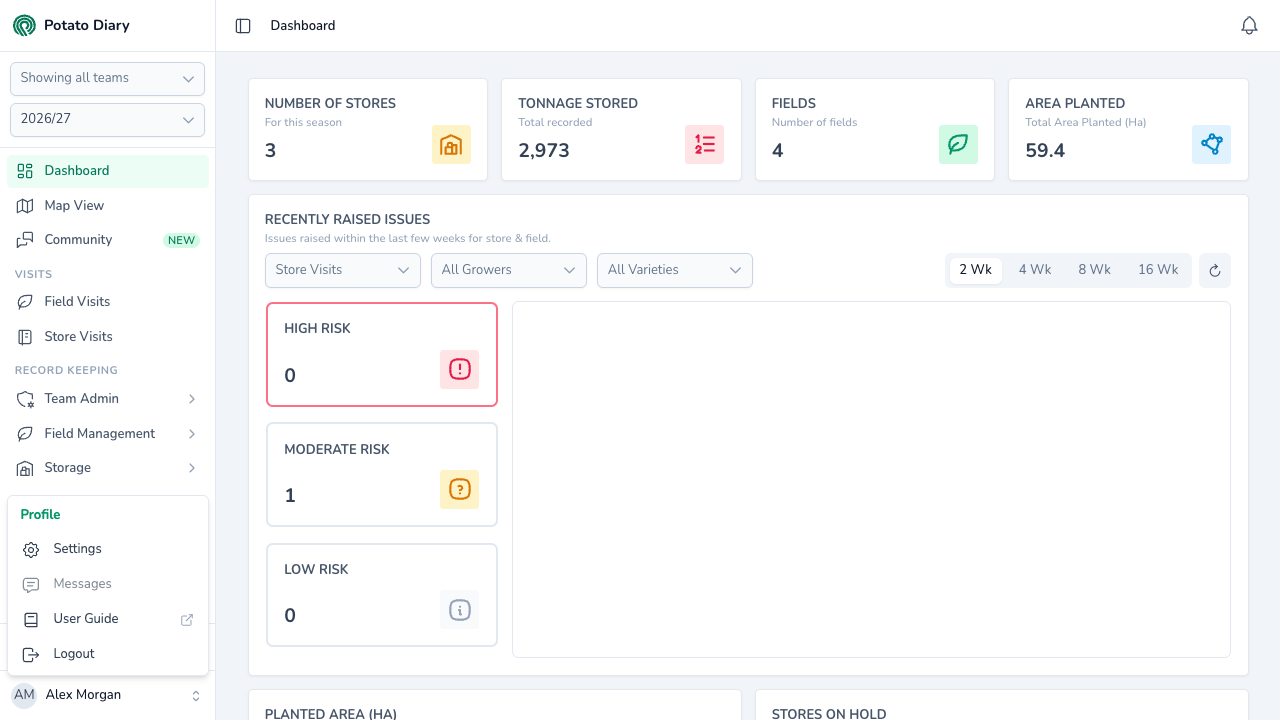Image resolution: width=1280 pixels, height=720 pixels.
Task: Open Field Visits in the sidebar
Action: click(x=107, y=302)
